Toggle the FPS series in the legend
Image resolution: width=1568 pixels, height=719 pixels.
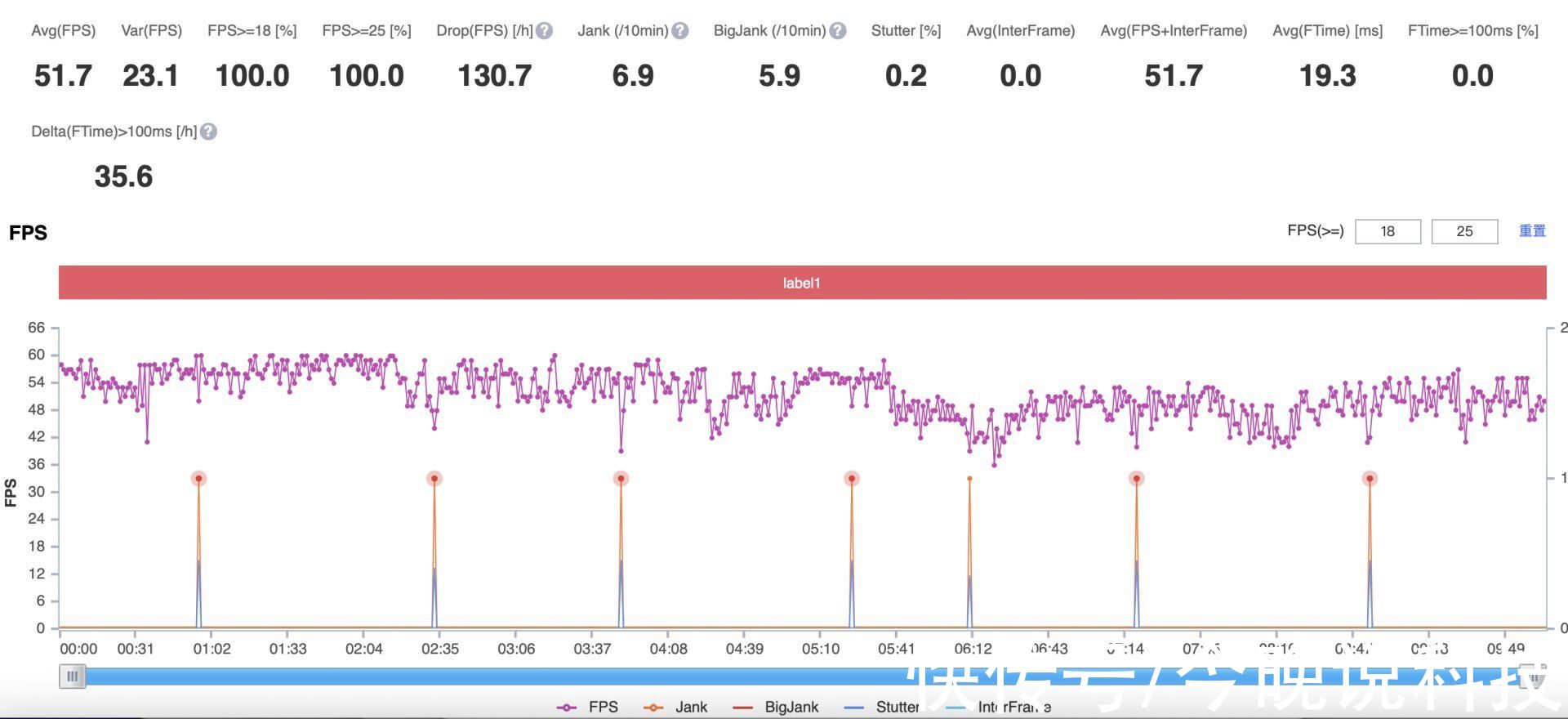(588, 707)
